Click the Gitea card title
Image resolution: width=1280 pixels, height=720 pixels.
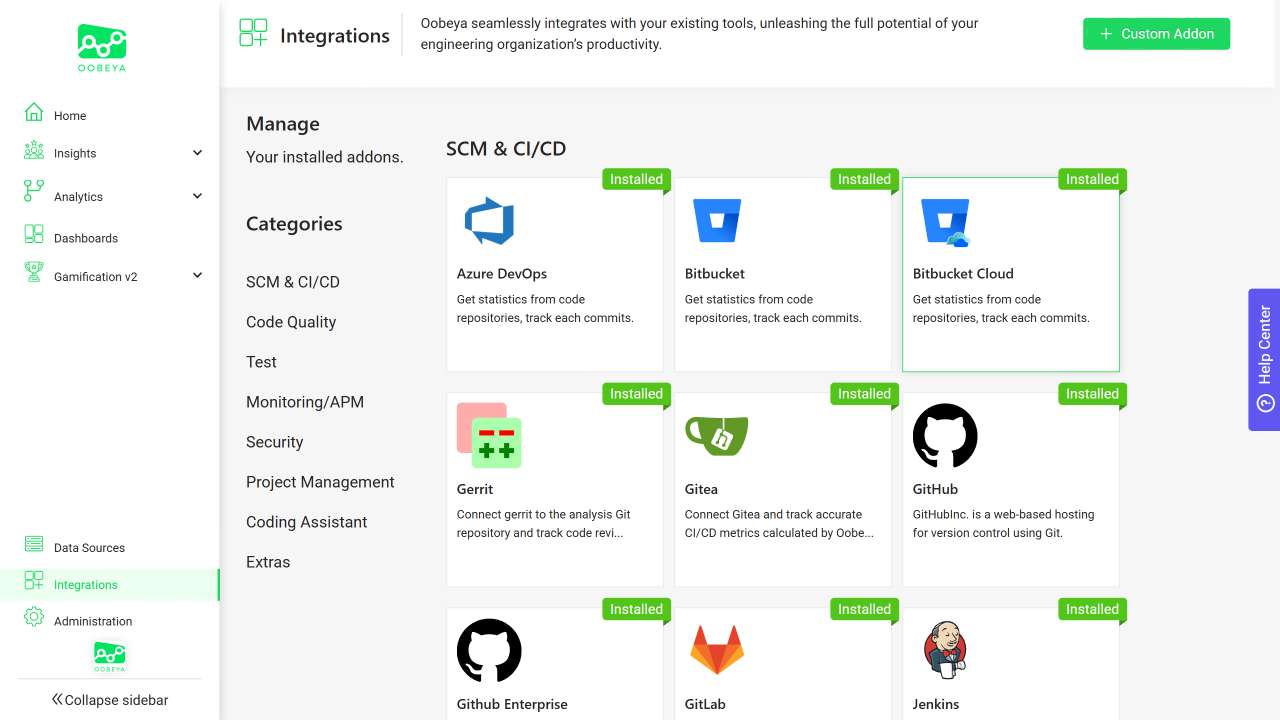click(701, 489)
